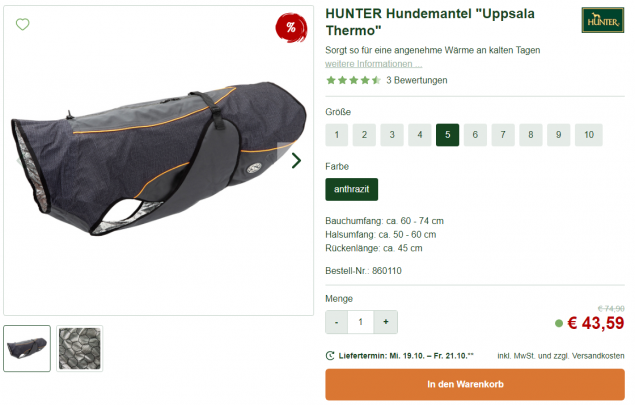The image size is (635, 405).
Task: Select size 6
Action: pos(475,135)
